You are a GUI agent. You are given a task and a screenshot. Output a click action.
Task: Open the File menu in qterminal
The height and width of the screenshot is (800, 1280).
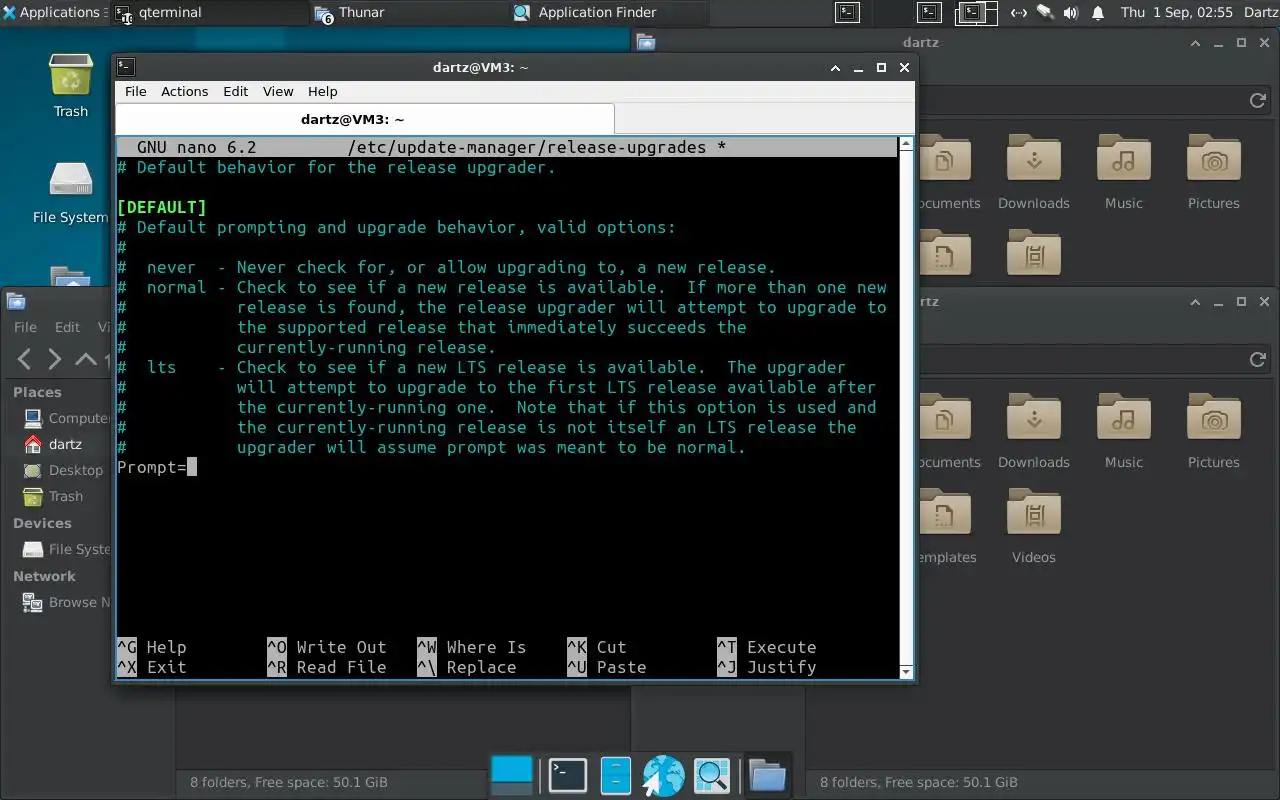[135, 91]
